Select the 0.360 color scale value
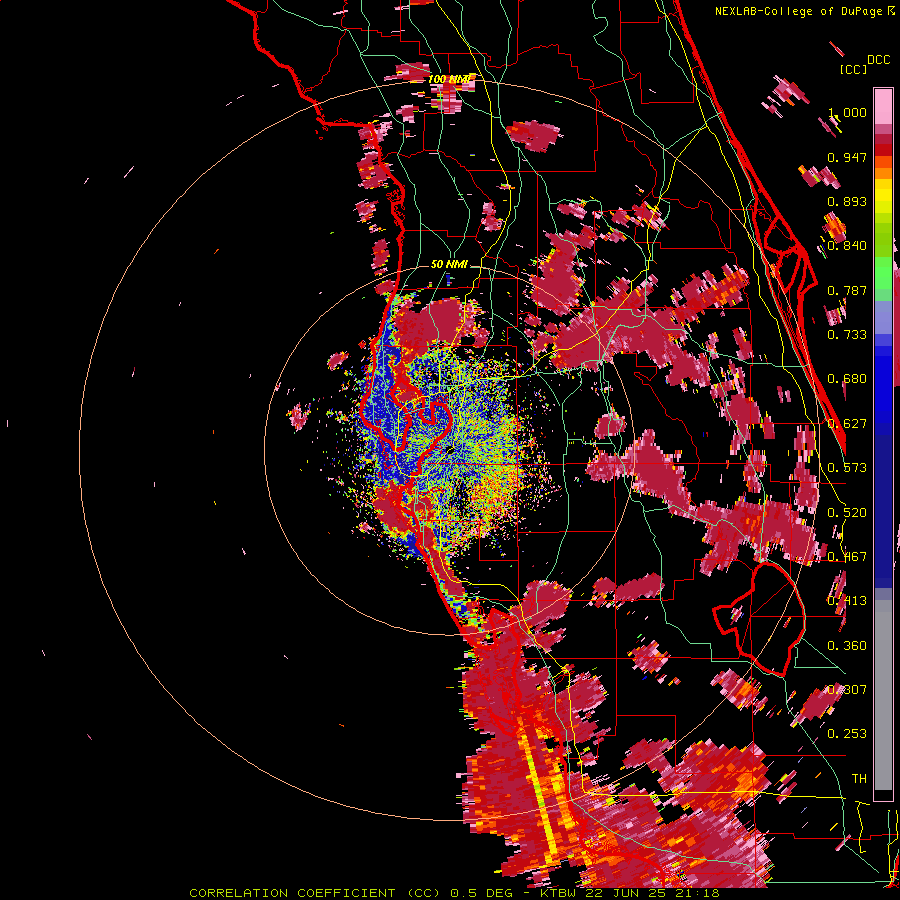The image size is (900, 900). pos(847,646)
